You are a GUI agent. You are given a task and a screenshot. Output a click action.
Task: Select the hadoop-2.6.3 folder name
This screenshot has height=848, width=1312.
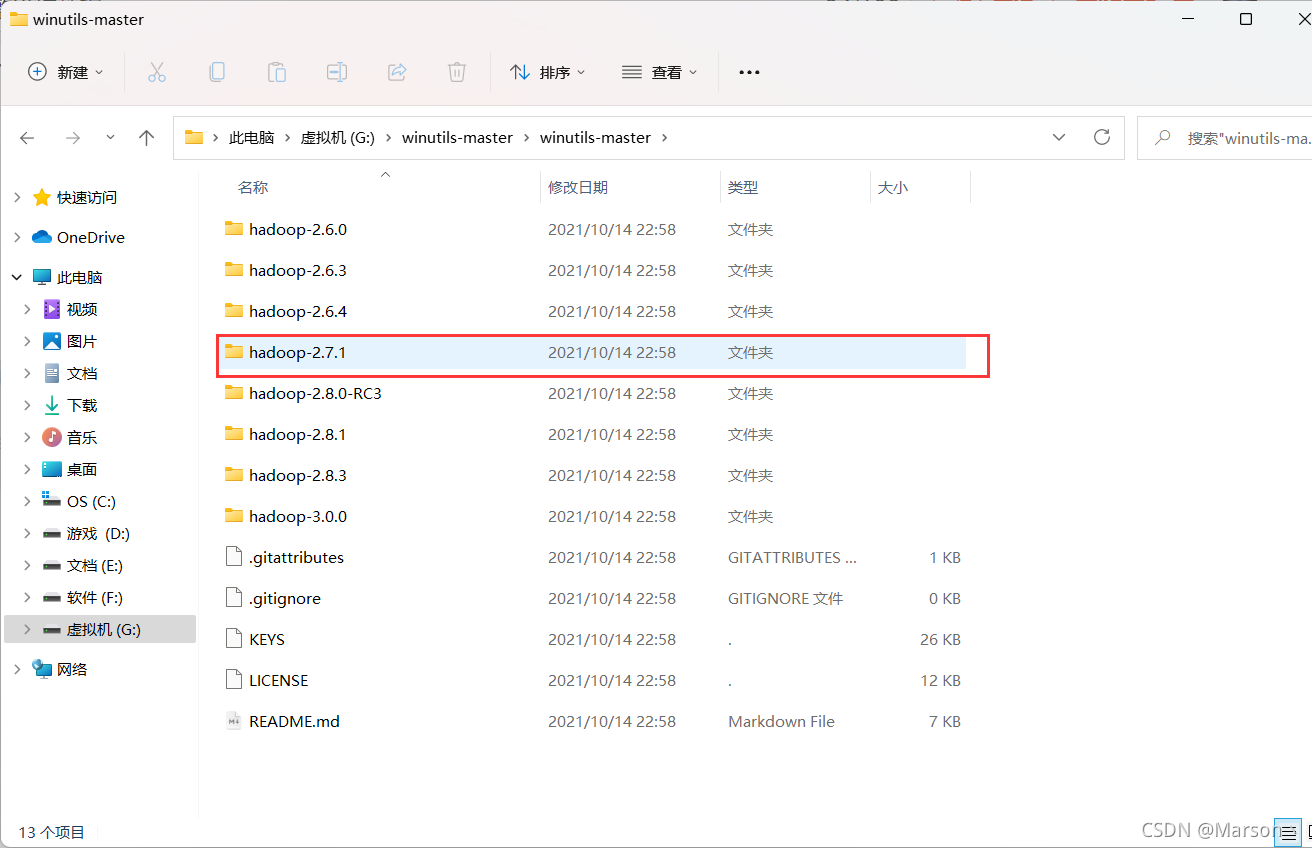[x=298, y=270]
